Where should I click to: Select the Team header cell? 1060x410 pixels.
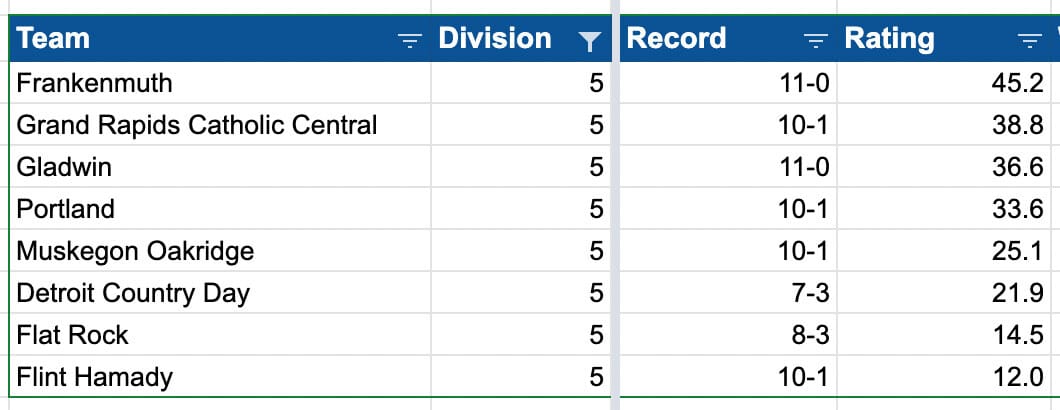[220, 39]
